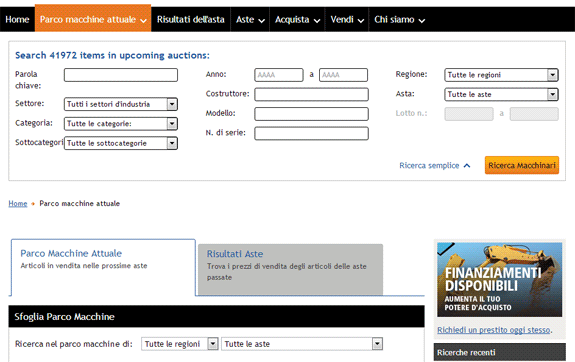Follow the Home breadcrumb link
Image resolution: width=575 pixels, height=362 pixels.
coord(18,204)
